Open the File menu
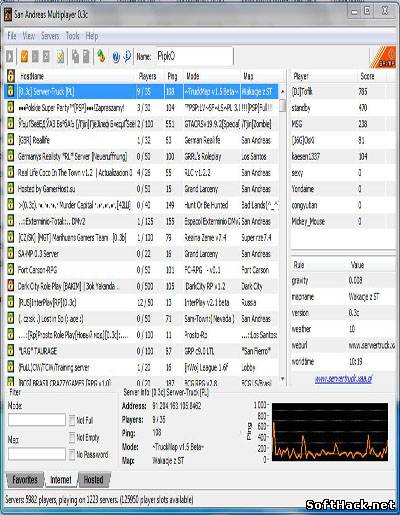The width and height of the screenshot is (400, 515). click(12, 36)
